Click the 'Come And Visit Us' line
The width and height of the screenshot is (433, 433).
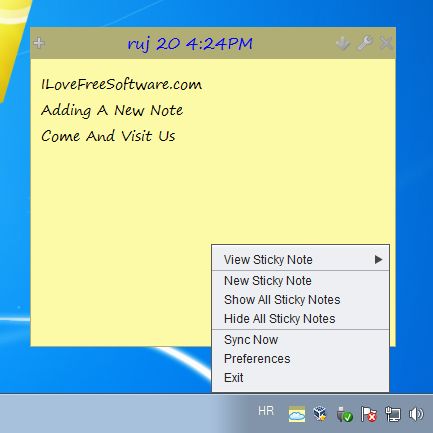point(108,136)
